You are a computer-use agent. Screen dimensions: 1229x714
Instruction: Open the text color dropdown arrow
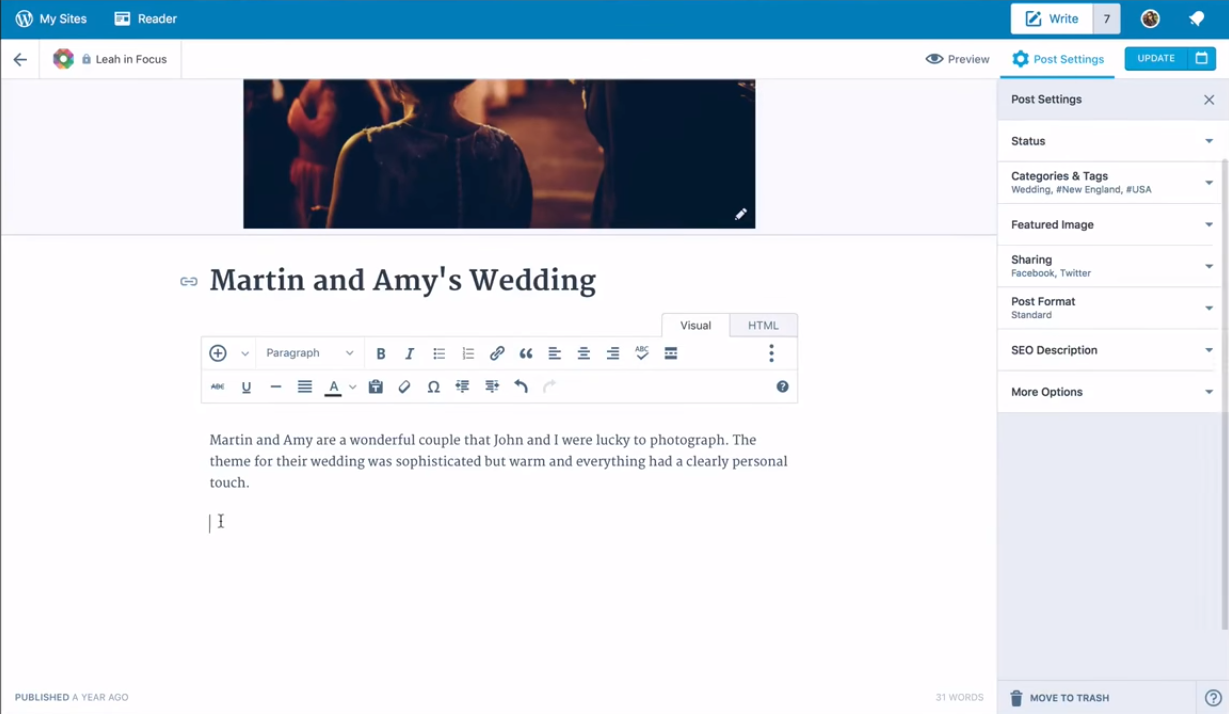[353, 387]
